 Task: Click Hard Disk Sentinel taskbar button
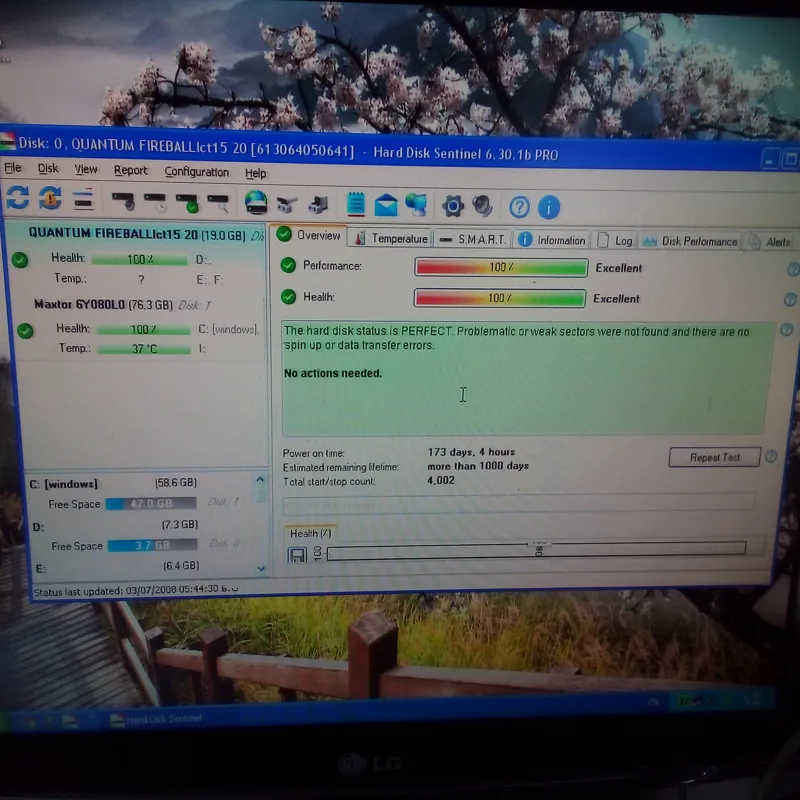click(156, 719)
